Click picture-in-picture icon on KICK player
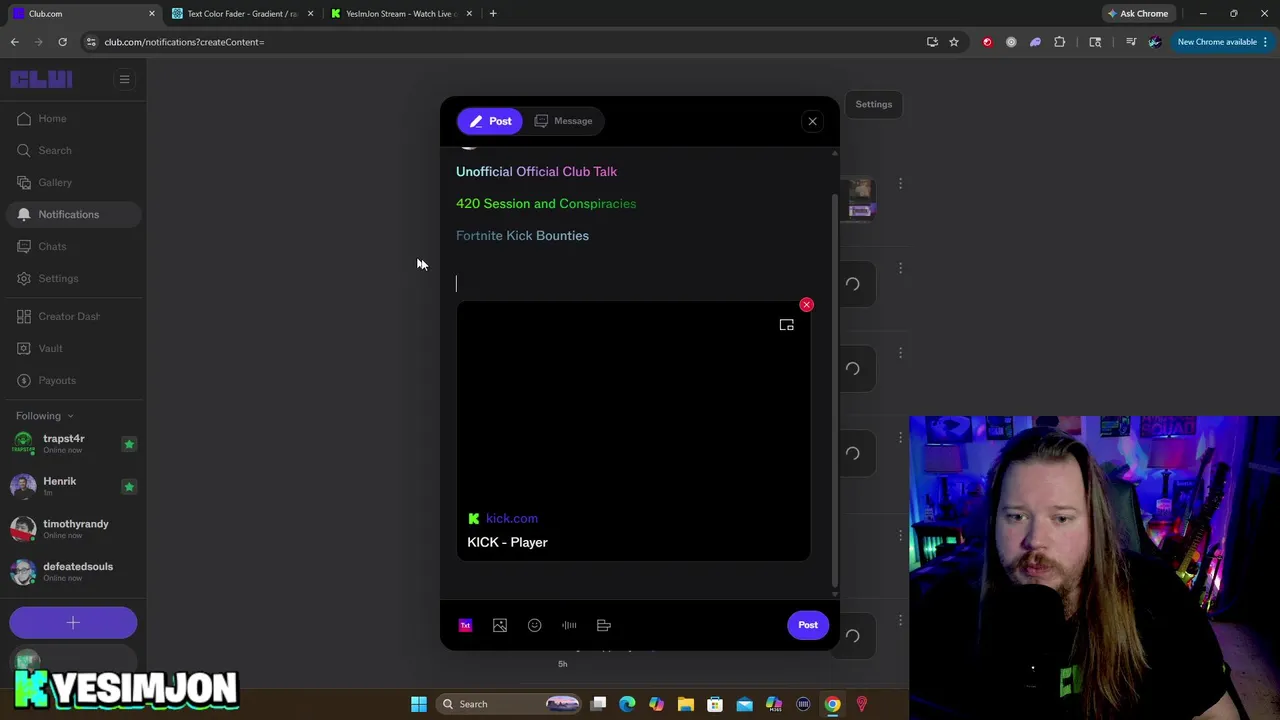This screenshot has height=720, width=1280. (787, 325)
